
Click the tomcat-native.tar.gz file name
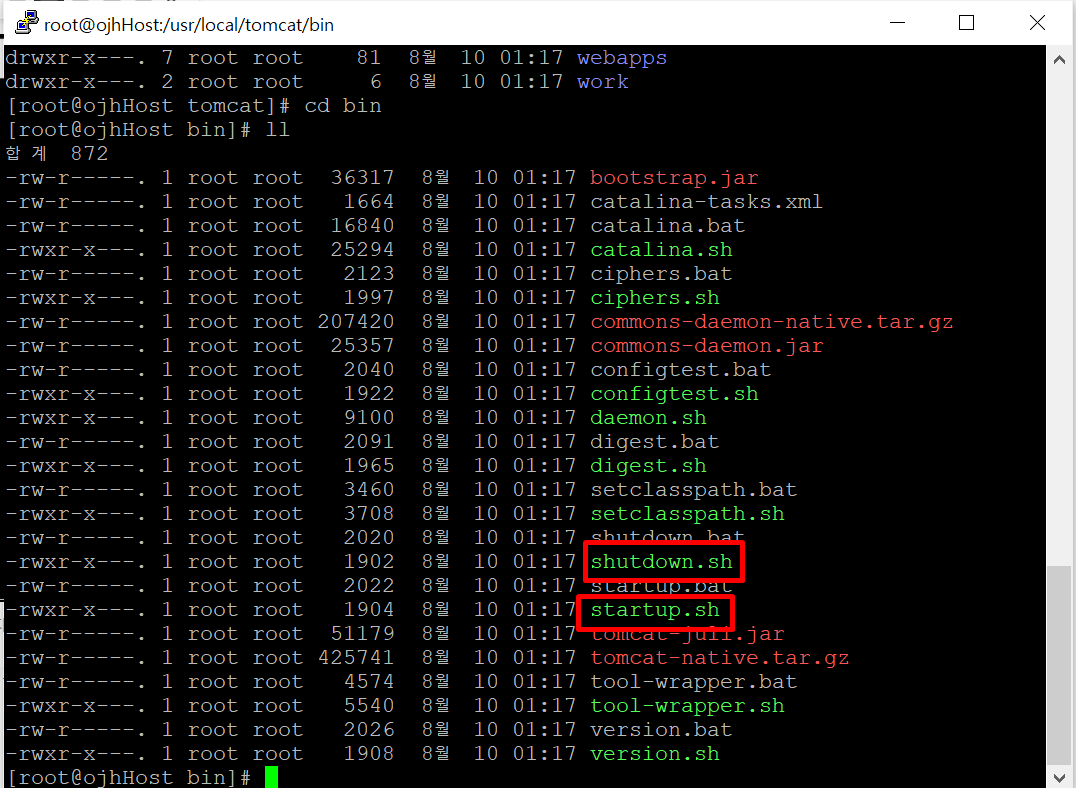pos(719,658)
